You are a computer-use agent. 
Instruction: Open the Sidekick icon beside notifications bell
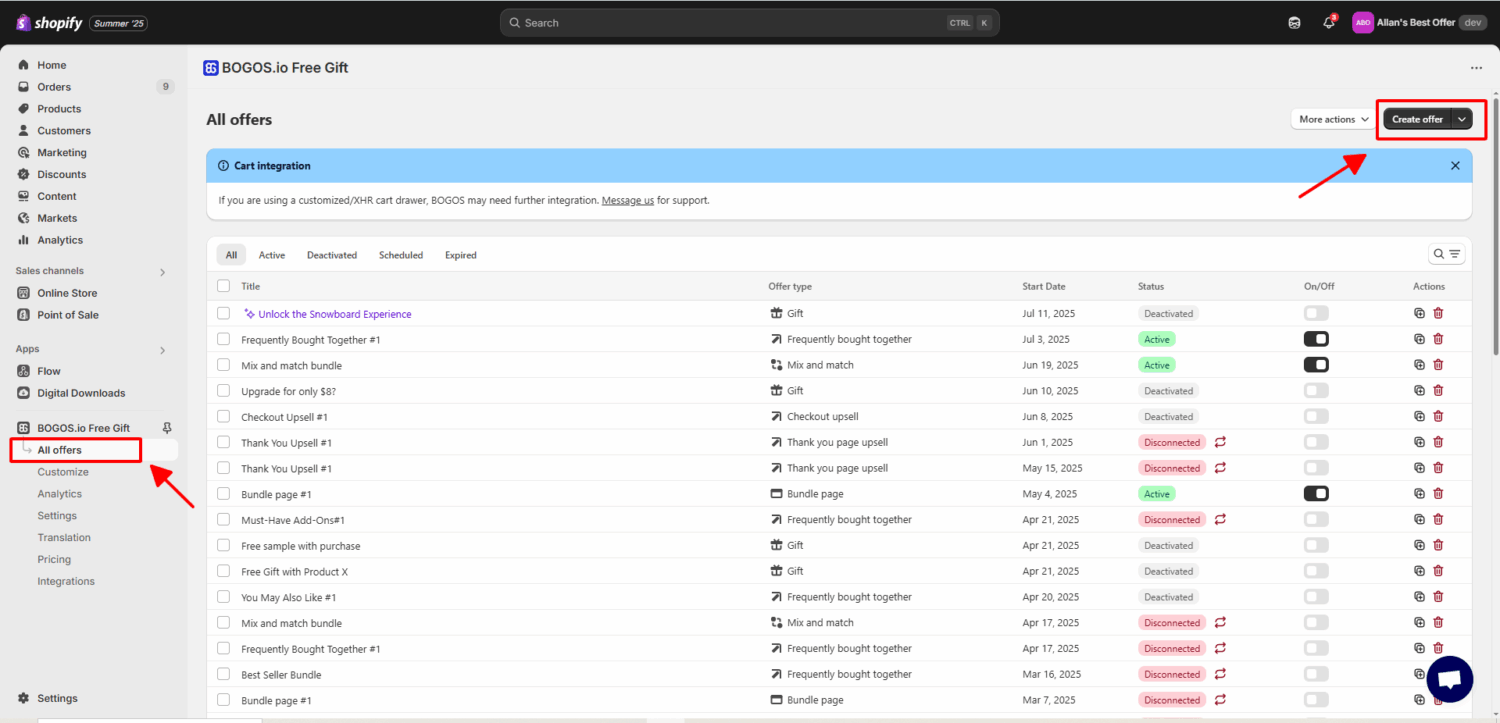(x=1295, y=22)
